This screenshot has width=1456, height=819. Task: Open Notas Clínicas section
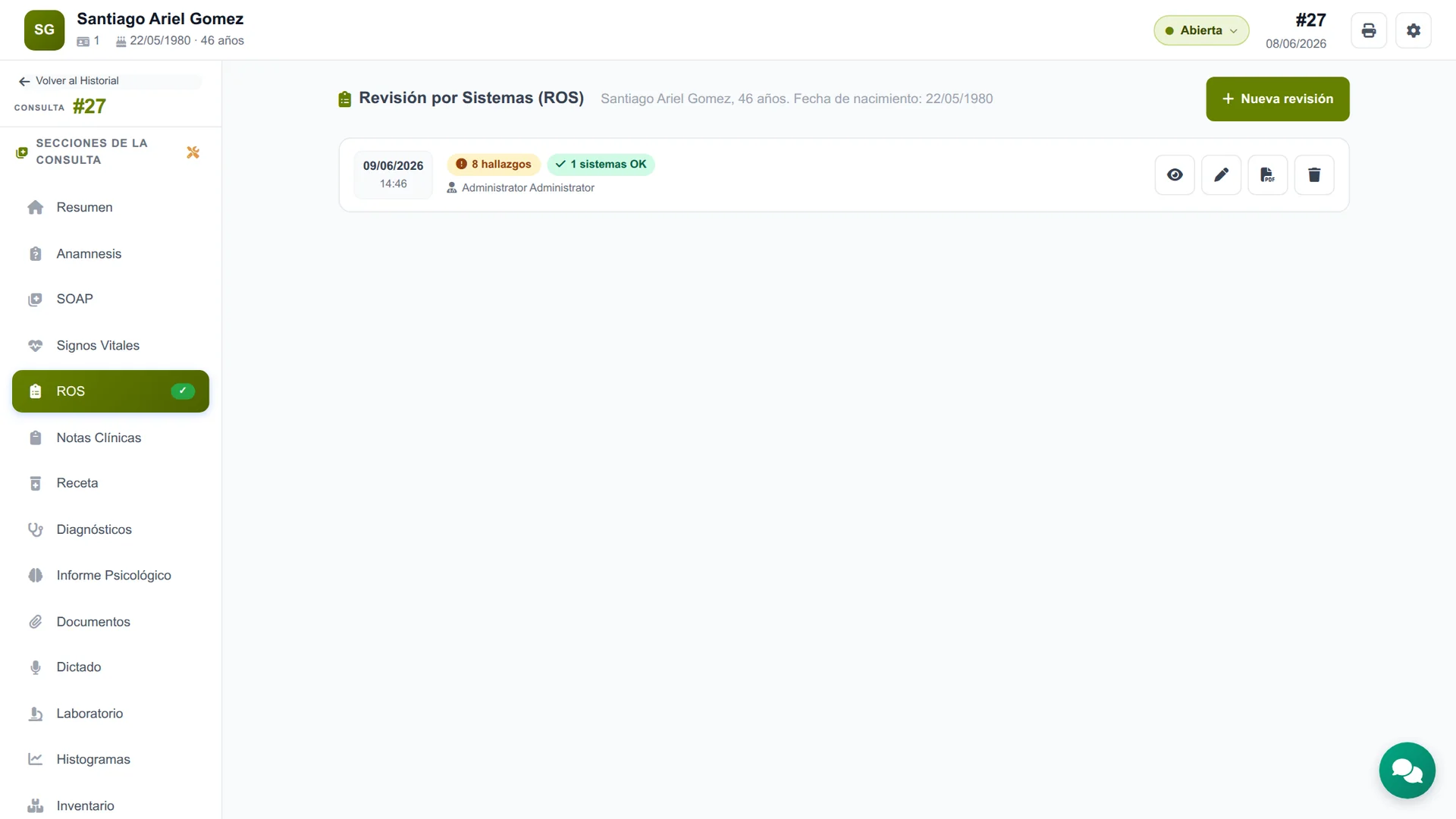point(111,438)
